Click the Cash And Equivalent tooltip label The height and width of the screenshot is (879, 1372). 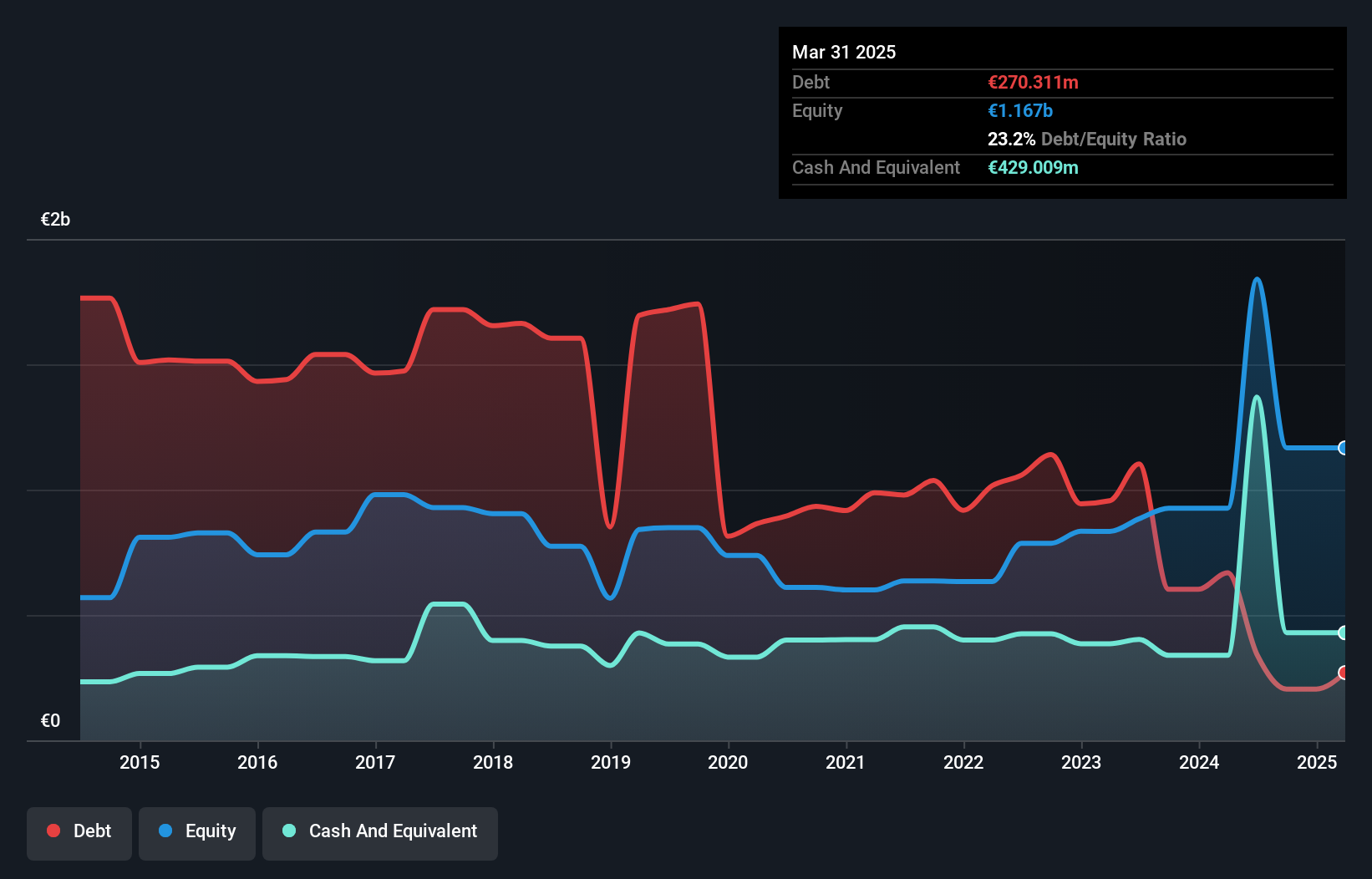pos(876,167)
